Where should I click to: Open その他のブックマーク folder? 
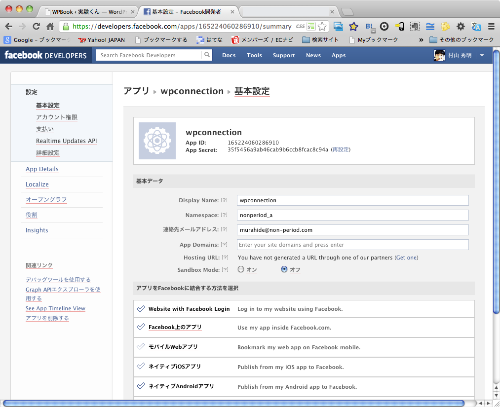point(462,40)
